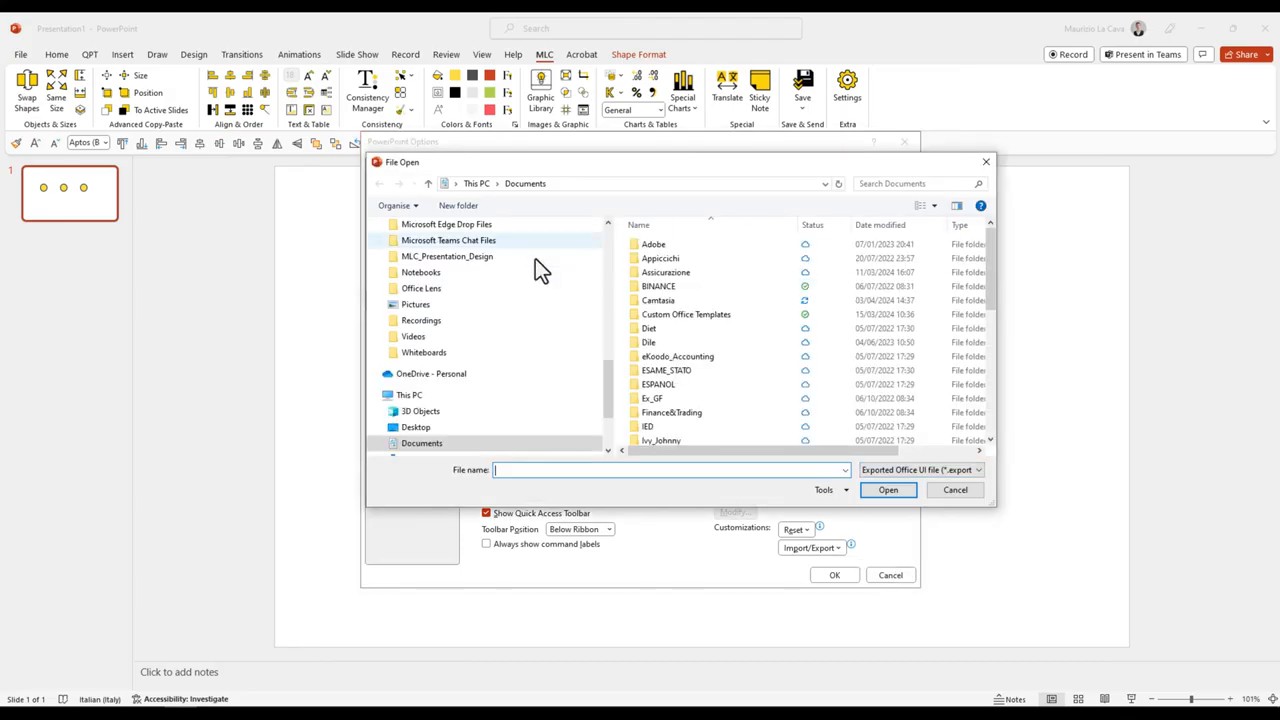Click OK in the PowerPoint Options dialog
The width and height of the screenshot is (1280, 720).
834,575
